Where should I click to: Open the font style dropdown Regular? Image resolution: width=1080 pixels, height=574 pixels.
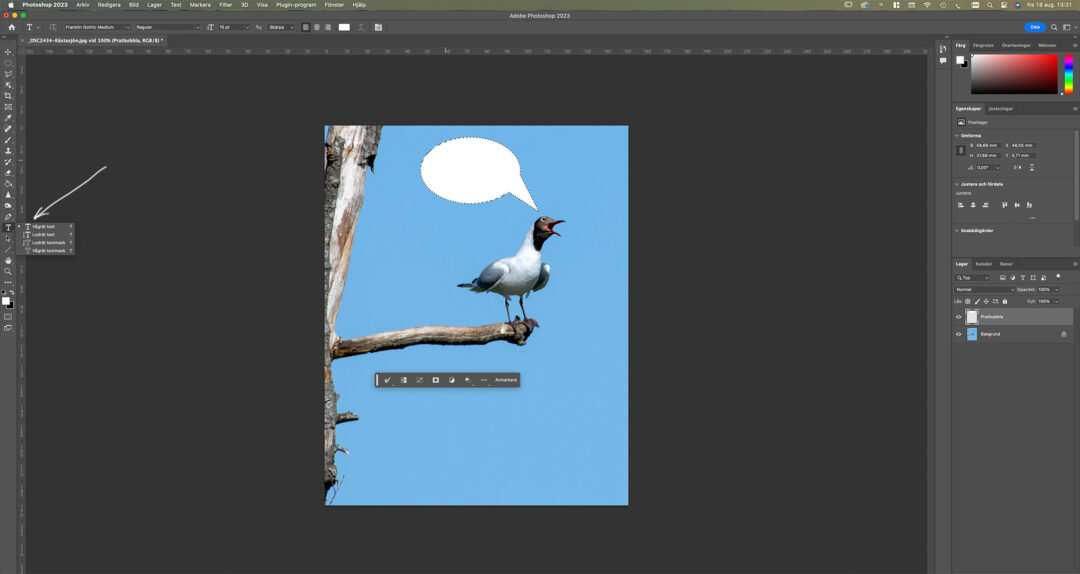coord(167,28)
